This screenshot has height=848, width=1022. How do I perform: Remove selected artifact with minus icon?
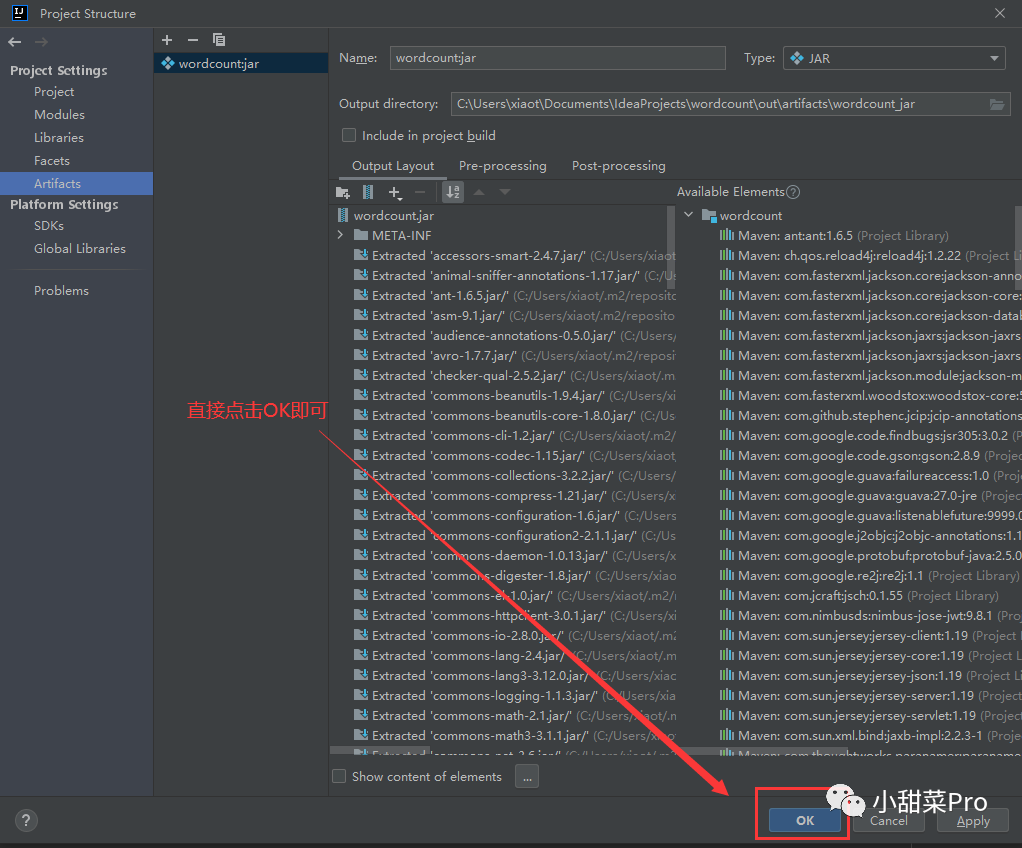(193, 40)
